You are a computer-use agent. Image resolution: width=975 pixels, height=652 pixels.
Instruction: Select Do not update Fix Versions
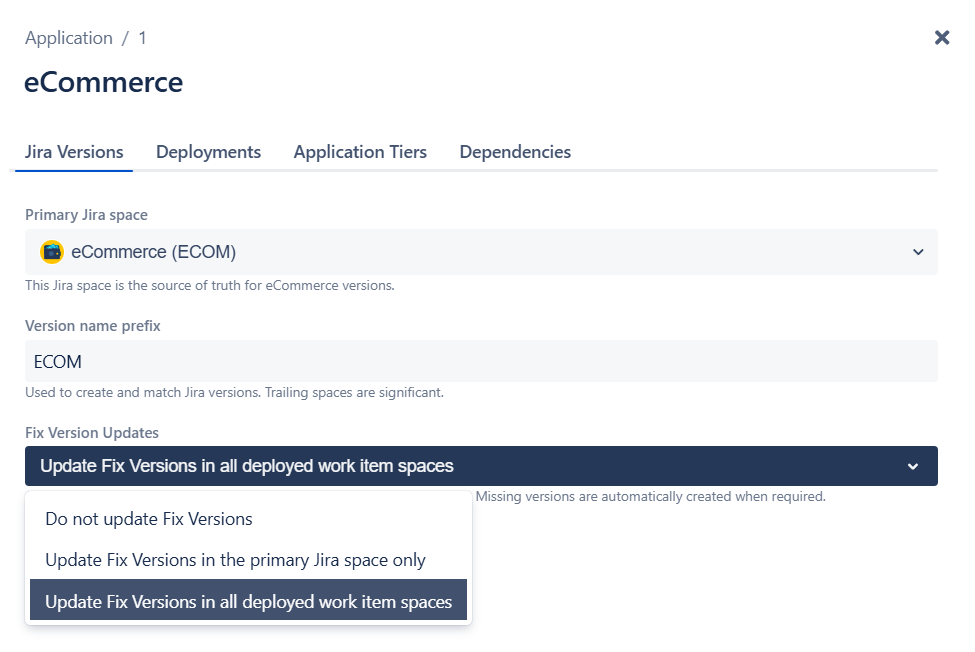pyautogui.click(x=248, y=519)
